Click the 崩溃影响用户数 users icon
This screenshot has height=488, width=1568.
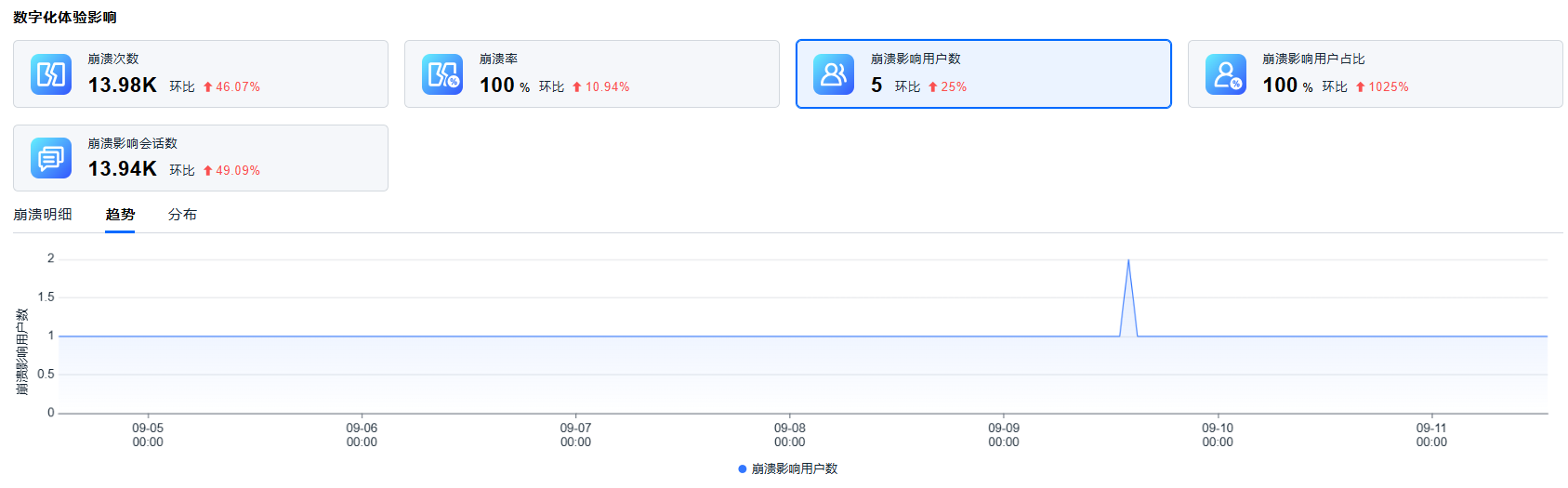click(834, 74)
